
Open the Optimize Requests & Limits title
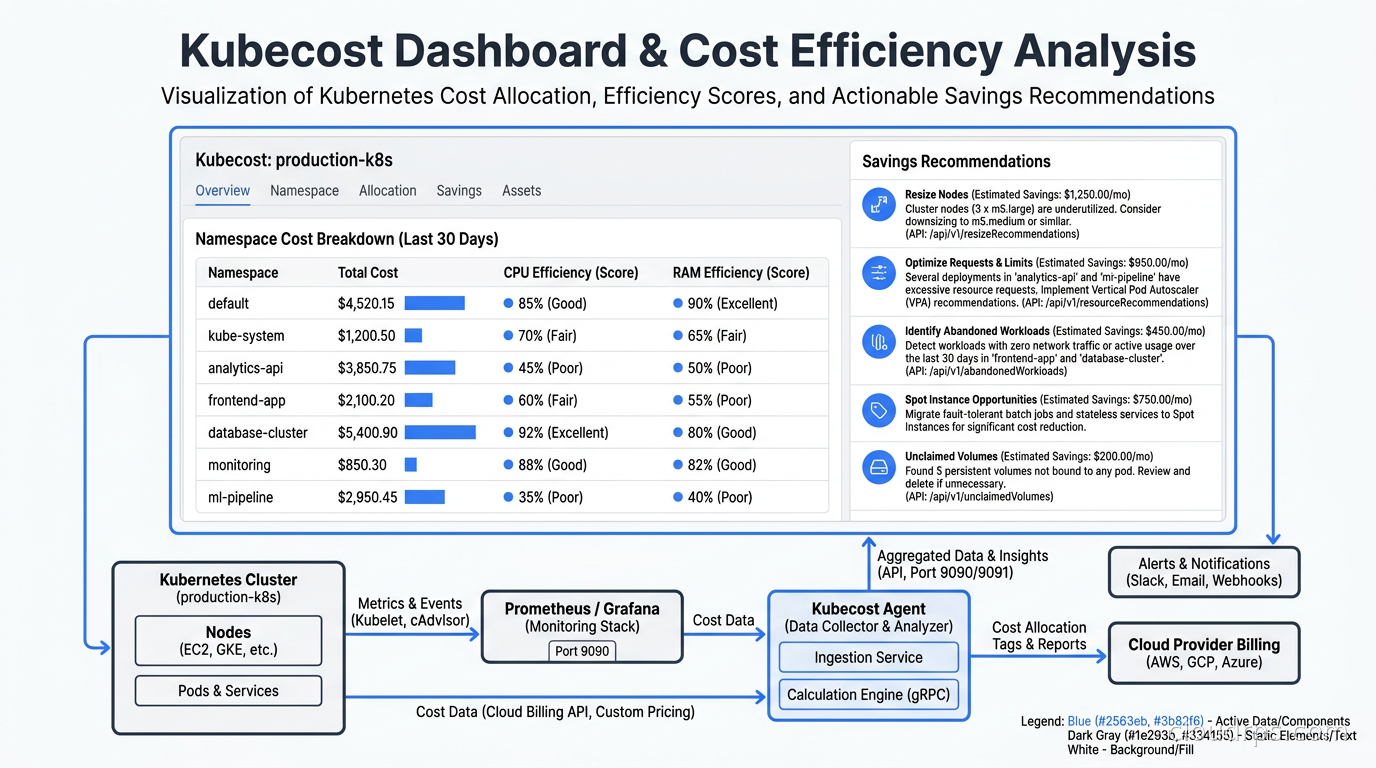969,263
